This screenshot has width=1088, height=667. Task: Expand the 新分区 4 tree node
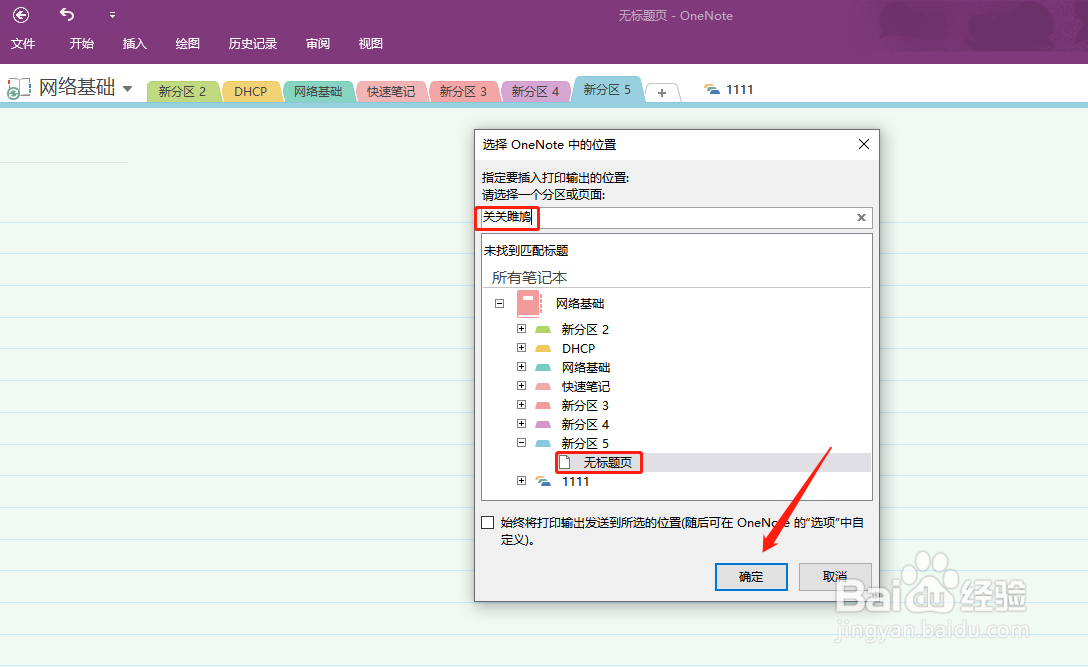522,423
